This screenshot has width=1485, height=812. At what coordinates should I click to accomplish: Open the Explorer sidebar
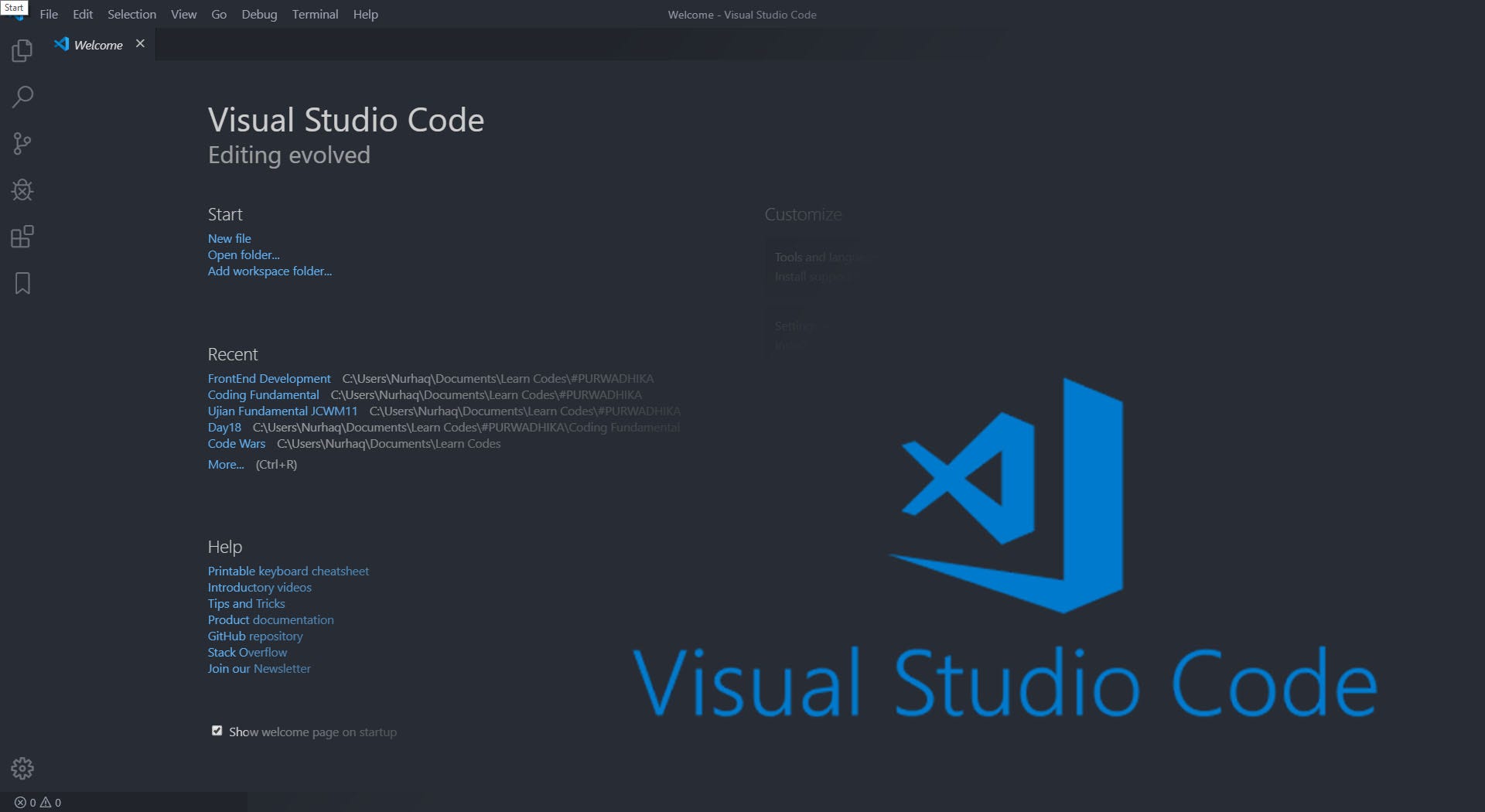22,50
